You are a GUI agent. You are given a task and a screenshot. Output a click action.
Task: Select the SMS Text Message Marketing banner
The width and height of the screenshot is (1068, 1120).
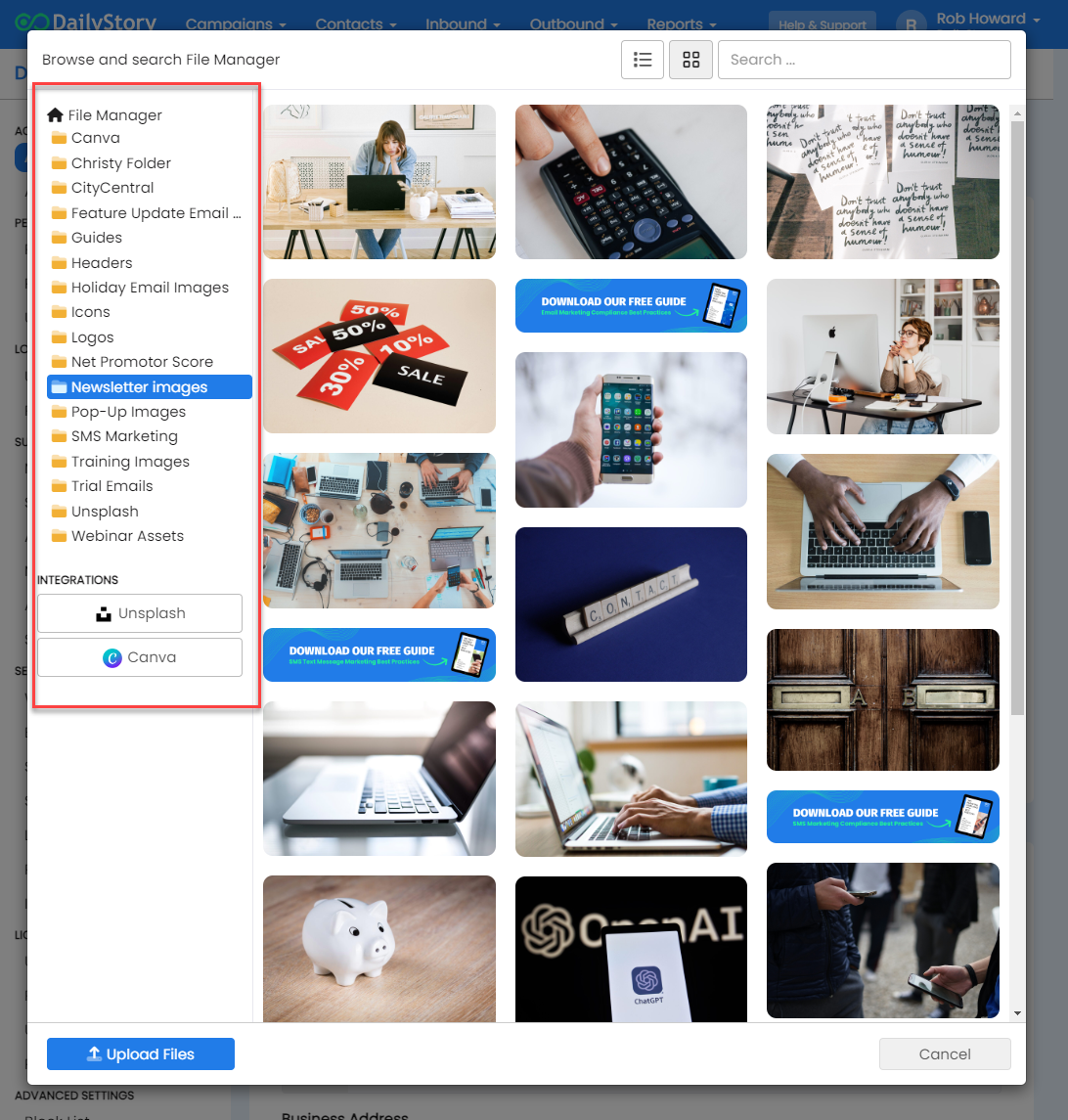pyautogui.click(x=379, y=655)
